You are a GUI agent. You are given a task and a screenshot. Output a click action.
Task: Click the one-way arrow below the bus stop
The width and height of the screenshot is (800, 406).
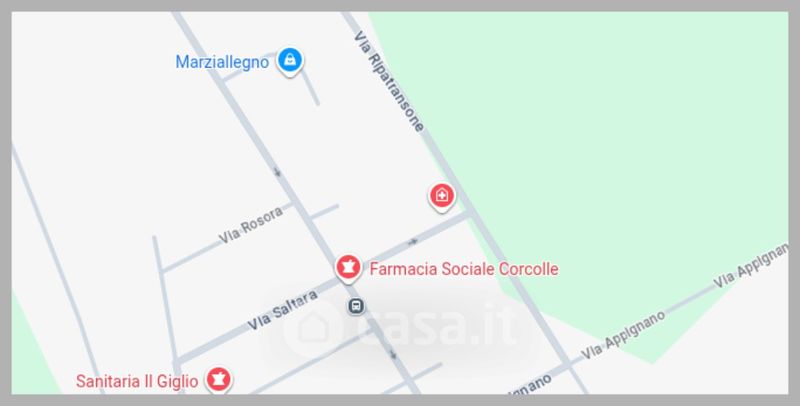393,354
